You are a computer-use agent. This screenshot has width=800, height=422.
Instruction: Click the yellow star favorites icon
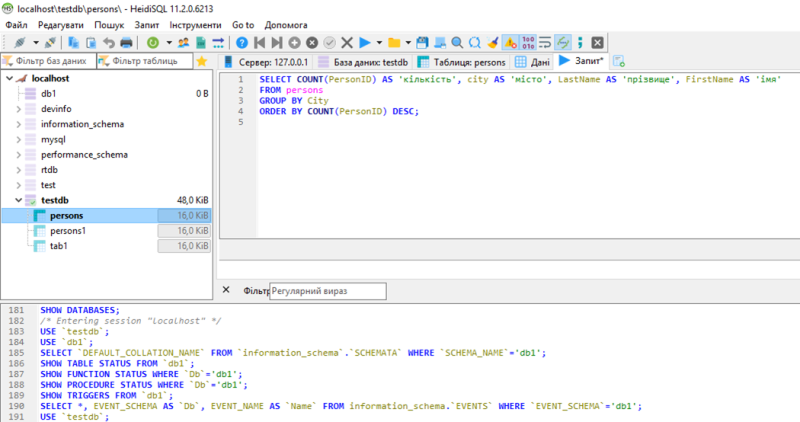click(201, 61)
